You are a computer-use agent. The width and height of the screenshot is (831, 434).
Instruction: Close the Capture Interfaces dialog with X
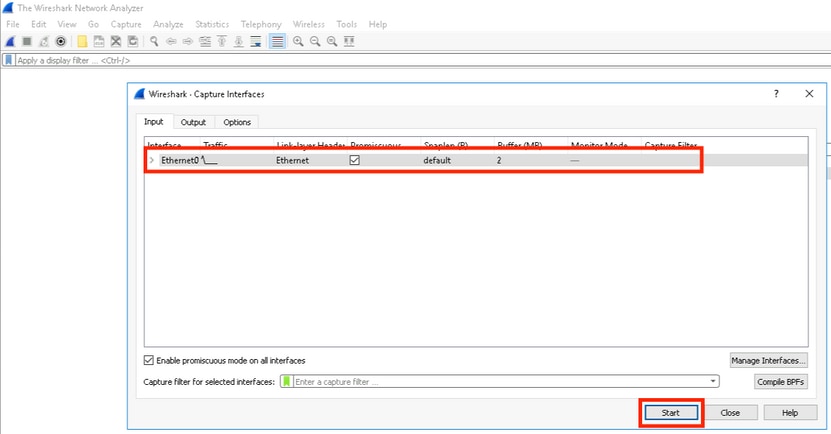tap(809, 94)
